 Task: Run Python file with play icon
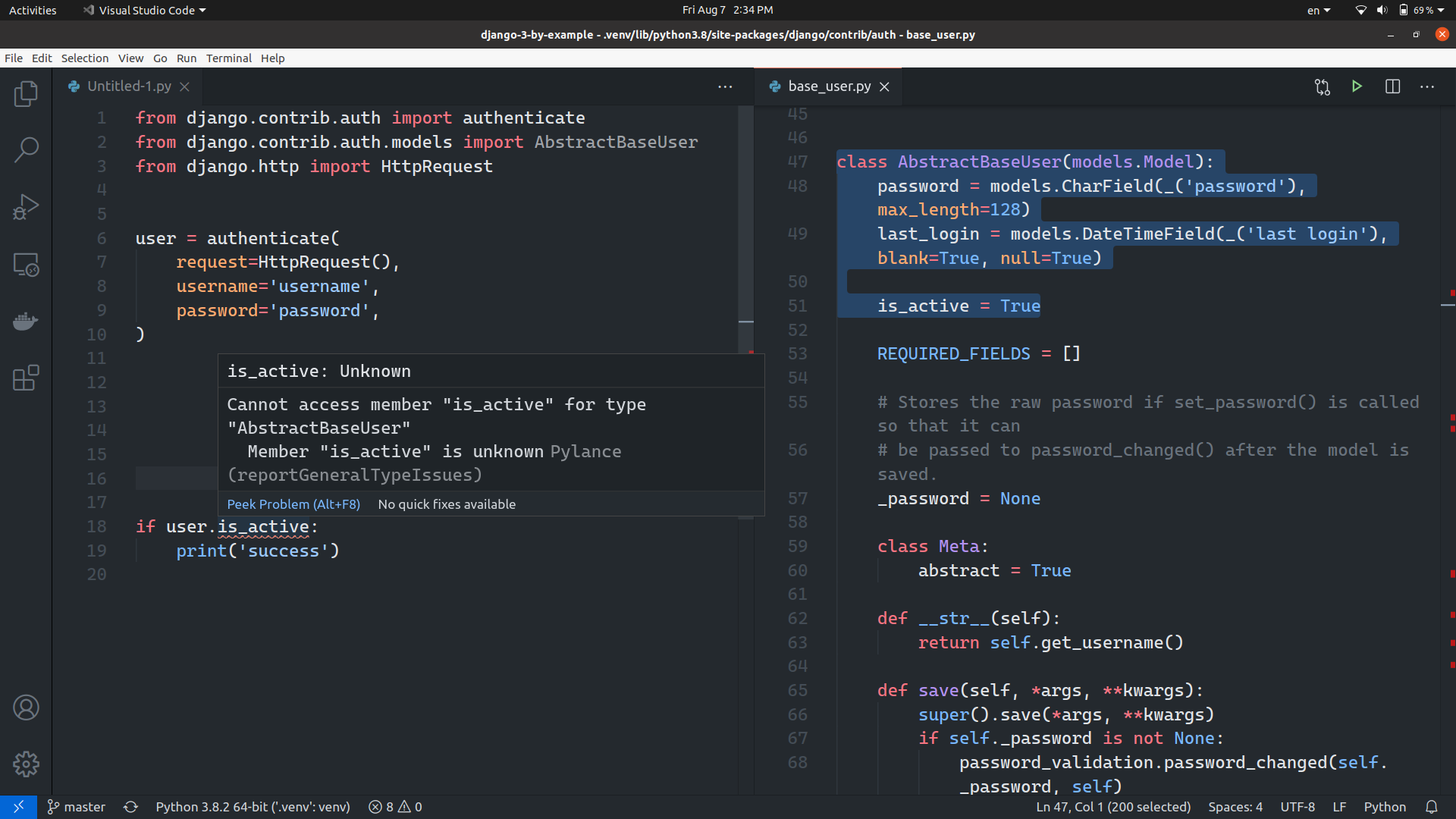tap(1357, 86)
